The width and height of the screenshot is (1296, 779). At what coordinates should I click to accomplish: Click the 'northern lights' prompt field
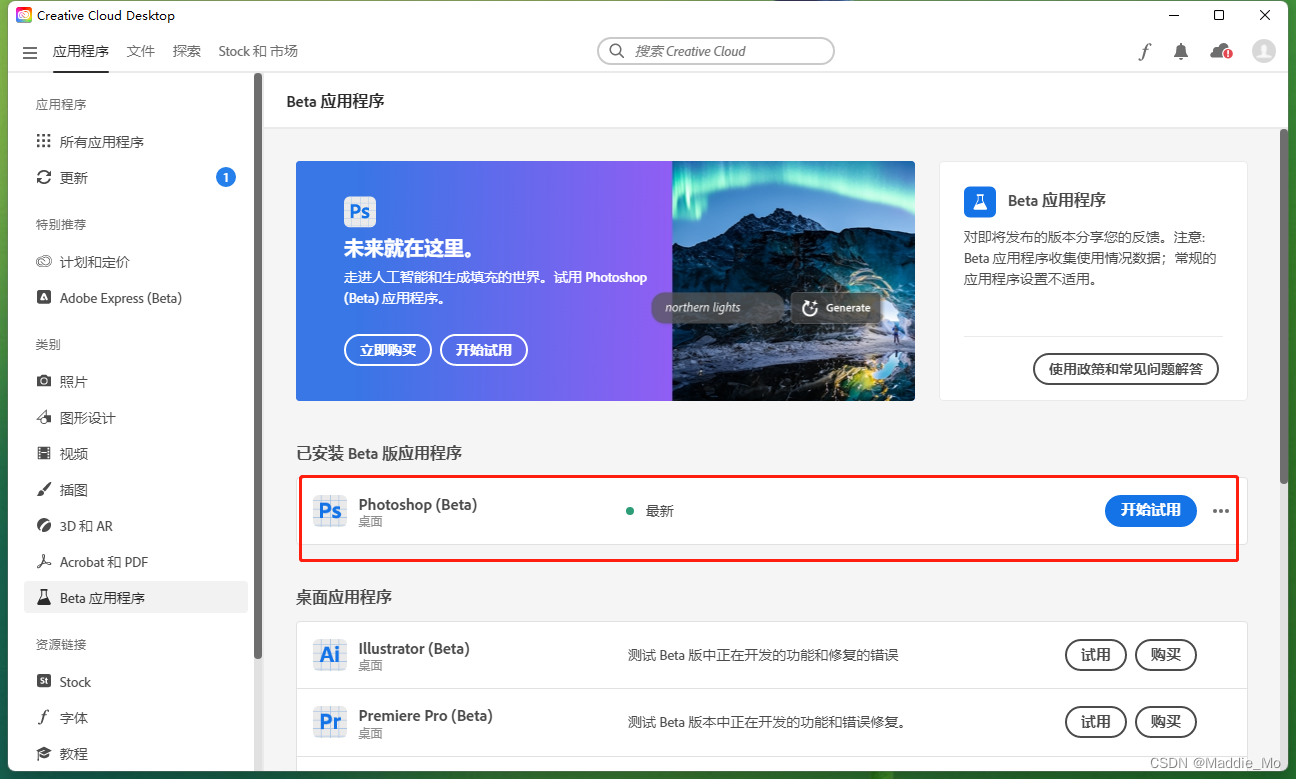pos(717,308)
